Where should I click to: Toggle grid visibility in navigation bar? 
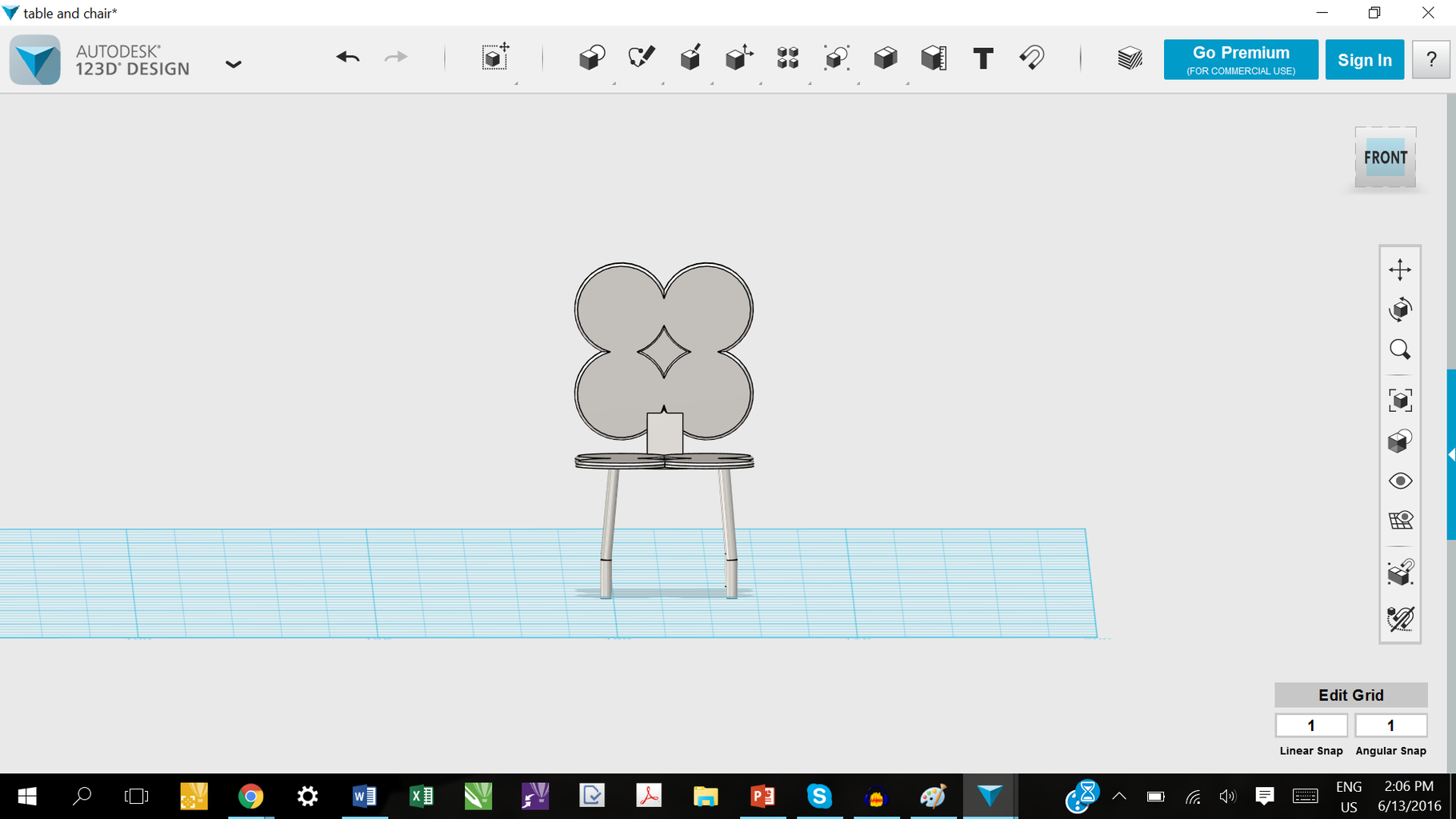(x=1400, y=521)
